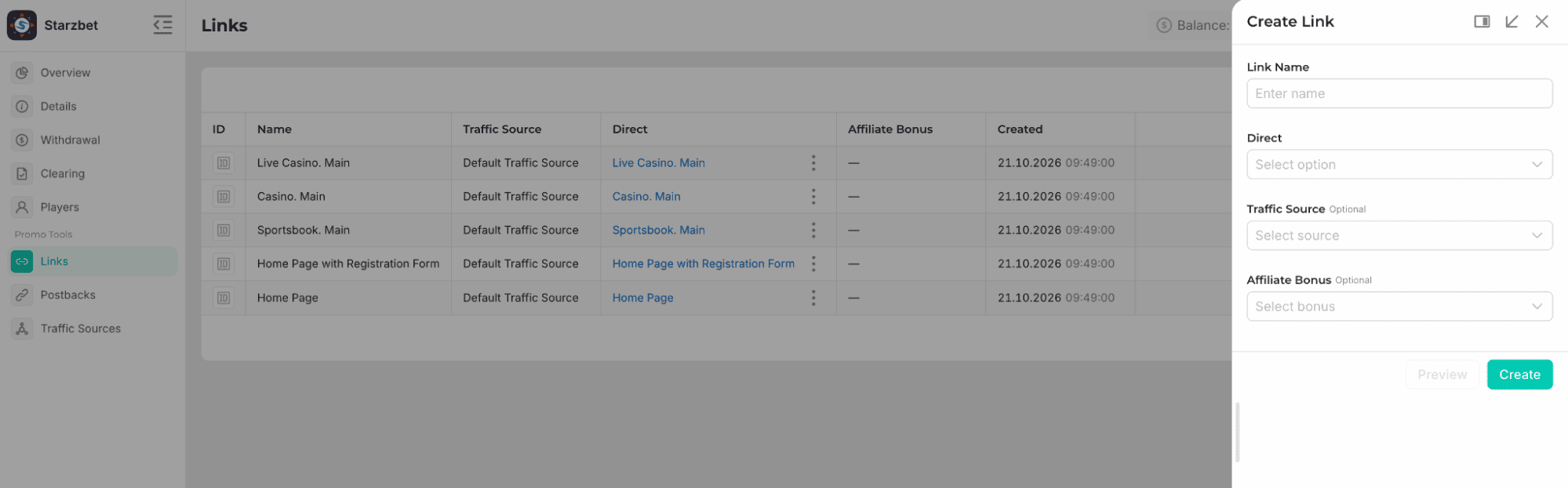
Task: Open options for Home Page with Registration Form
Action: click(x=813, y=264)
